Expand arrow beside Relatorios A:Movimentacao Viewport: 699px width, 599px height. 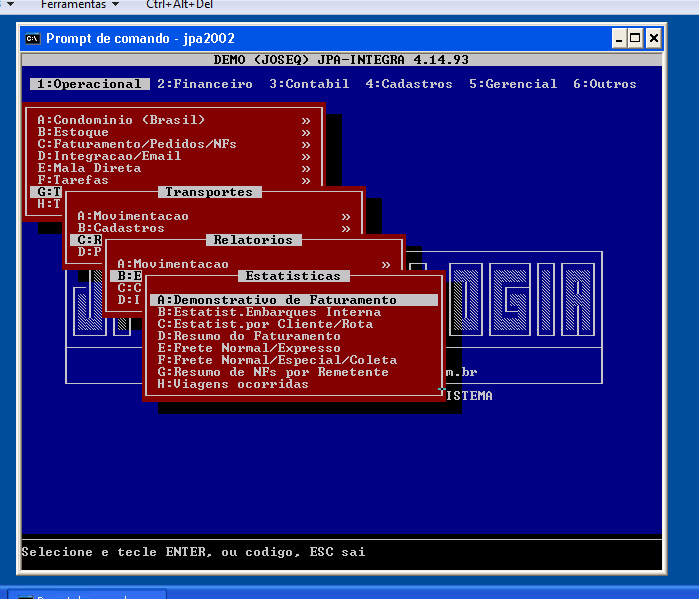point(386,265)
